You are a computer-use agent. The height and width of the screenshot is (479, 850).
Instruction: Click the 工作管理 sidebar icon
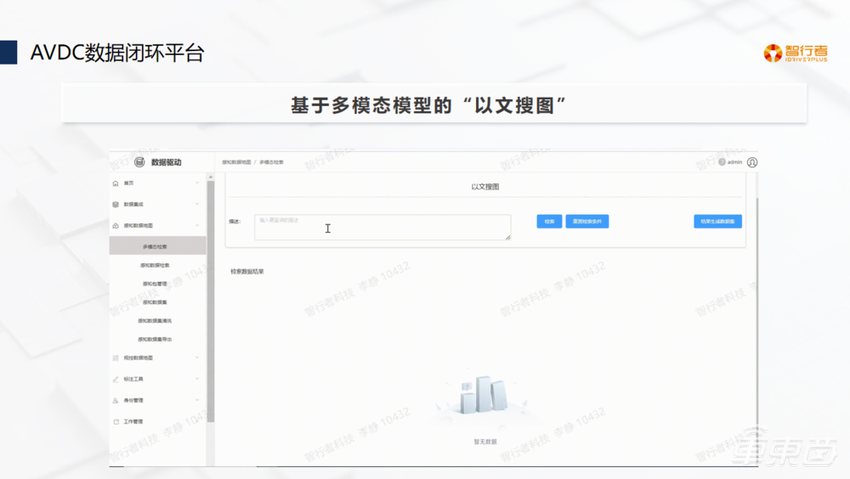click(x=116, y=422)
